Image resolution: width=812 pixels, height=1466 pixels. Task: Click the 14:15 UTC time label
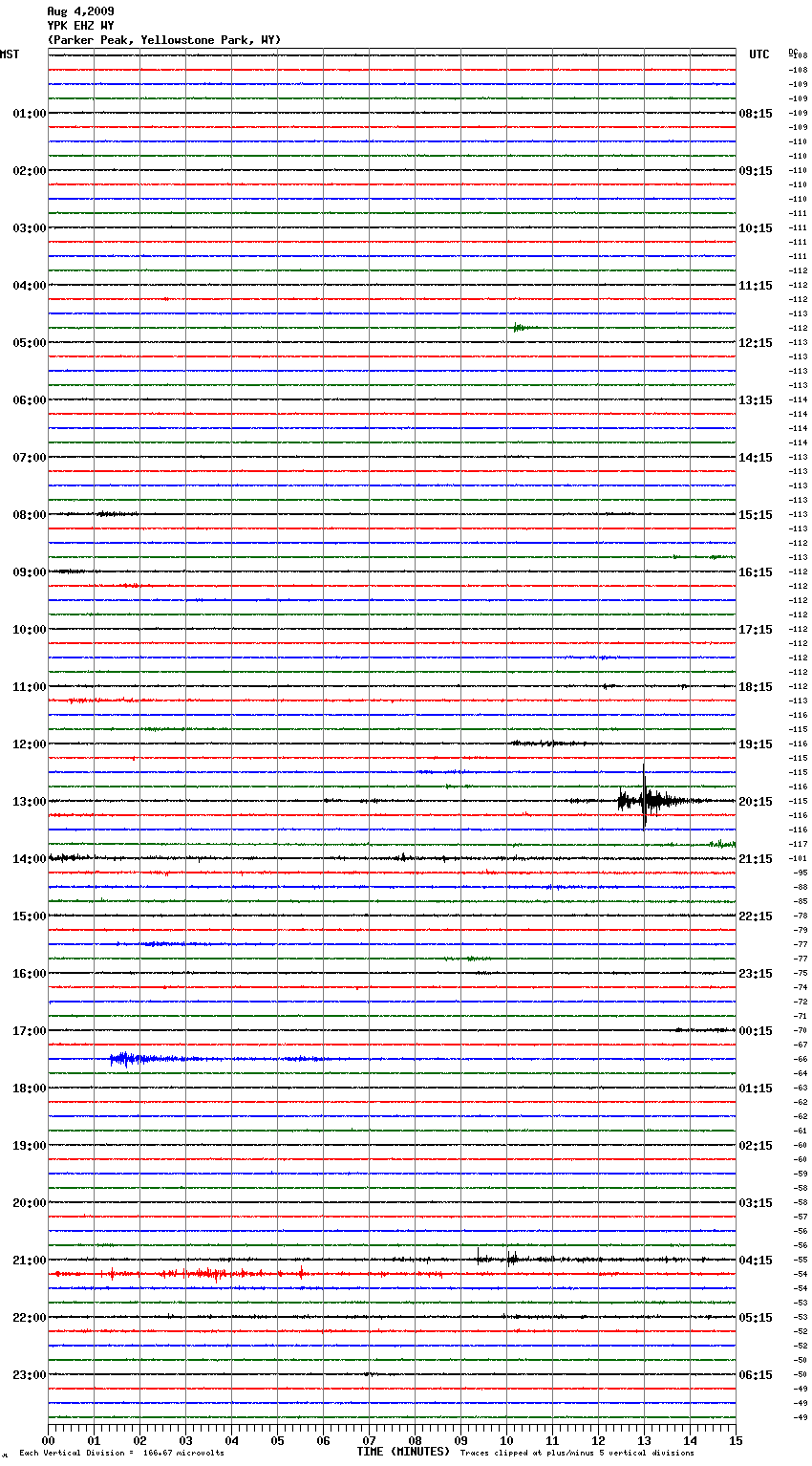[x=756, y=458]
